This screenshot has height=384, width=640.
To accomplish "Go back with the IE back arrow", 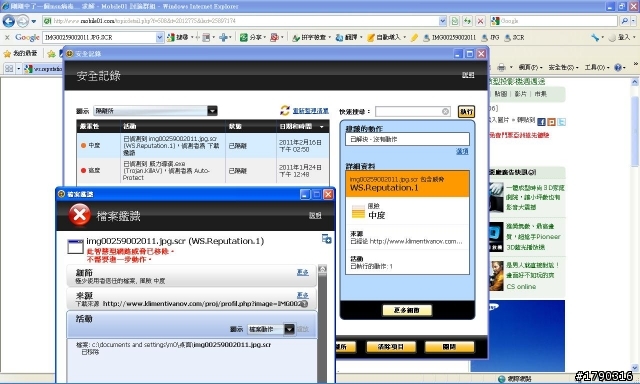I will 9,21.
